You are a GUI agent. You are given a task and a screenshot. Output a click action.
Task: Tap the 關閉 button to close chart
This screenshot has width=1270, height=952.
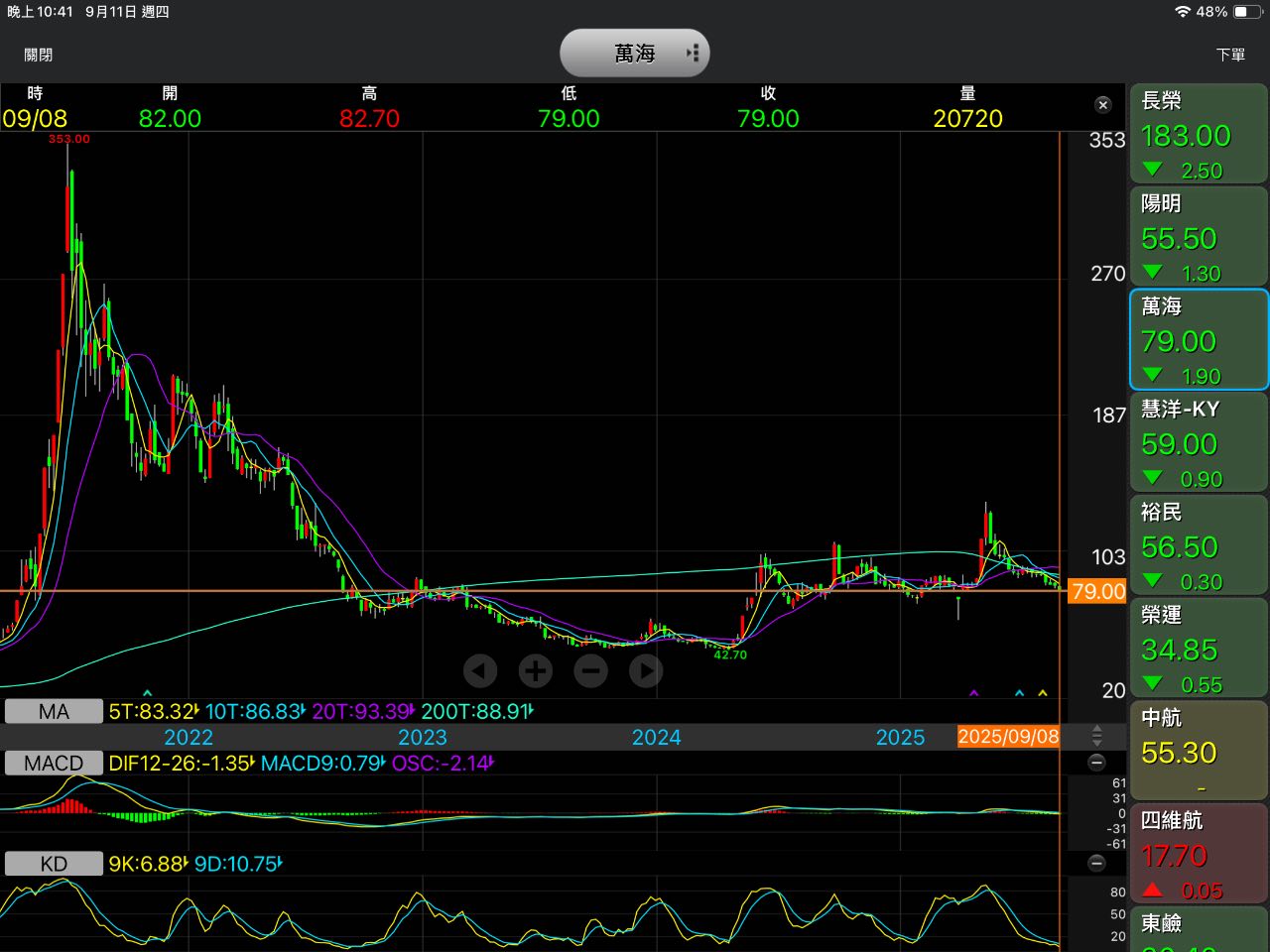coord(39,55)
